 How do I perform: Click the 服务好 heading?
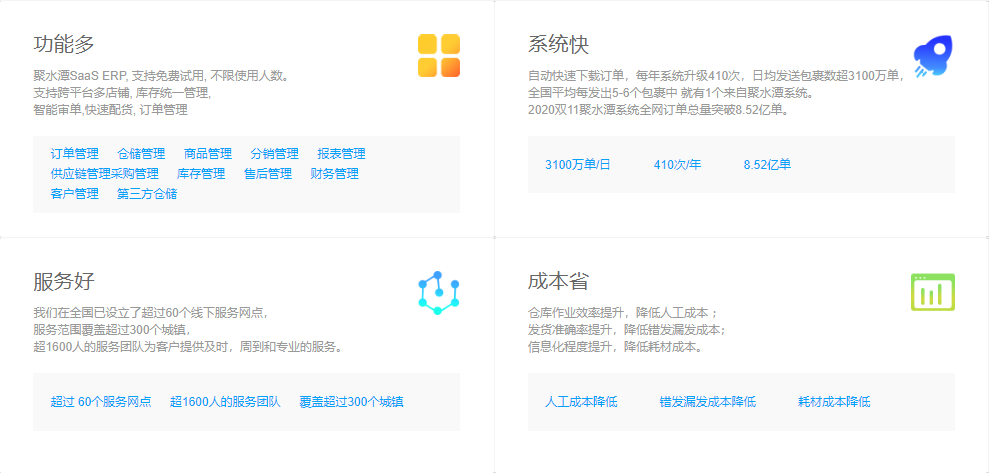64,281
